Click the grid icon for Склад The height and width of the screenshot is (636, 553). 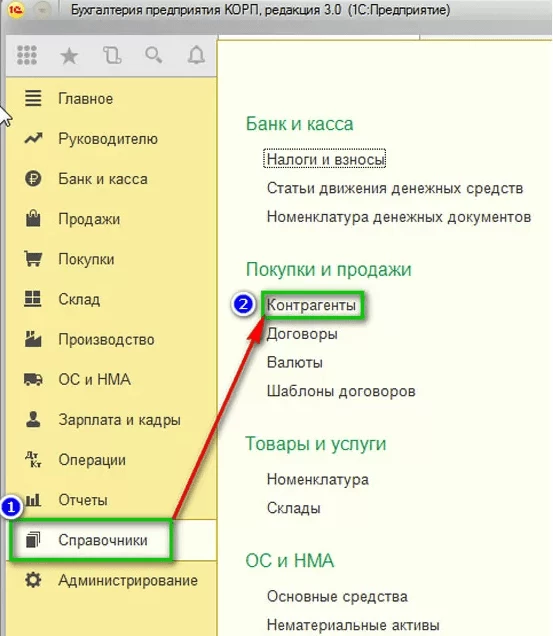[x=33, y=299]
